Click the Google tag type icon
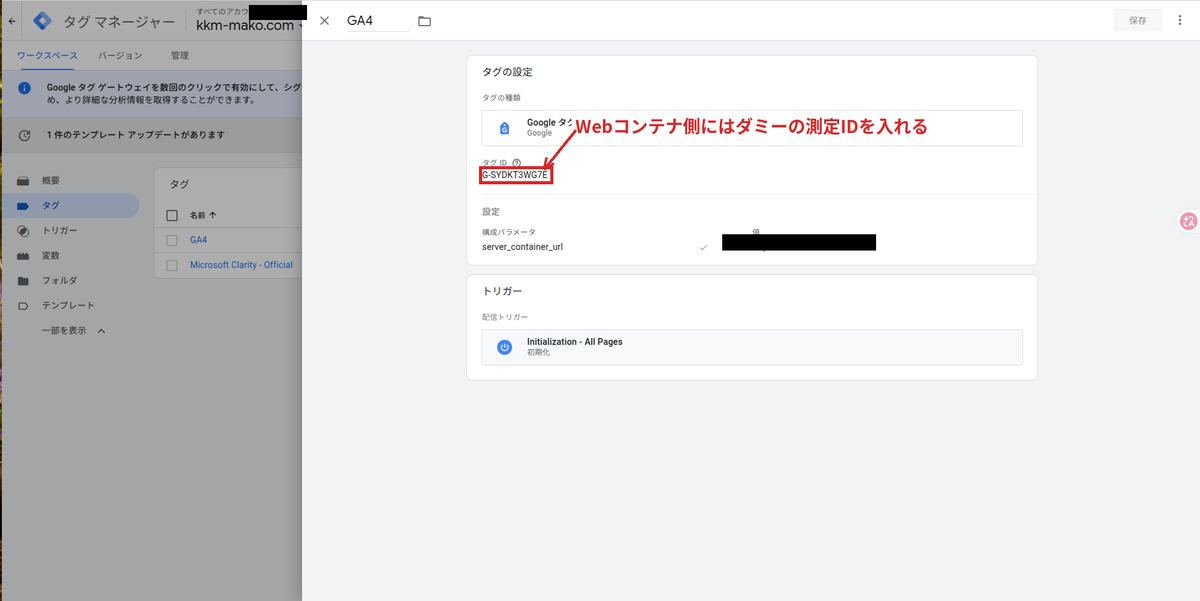The image size is (1200, 601). (x=505, y=128)
